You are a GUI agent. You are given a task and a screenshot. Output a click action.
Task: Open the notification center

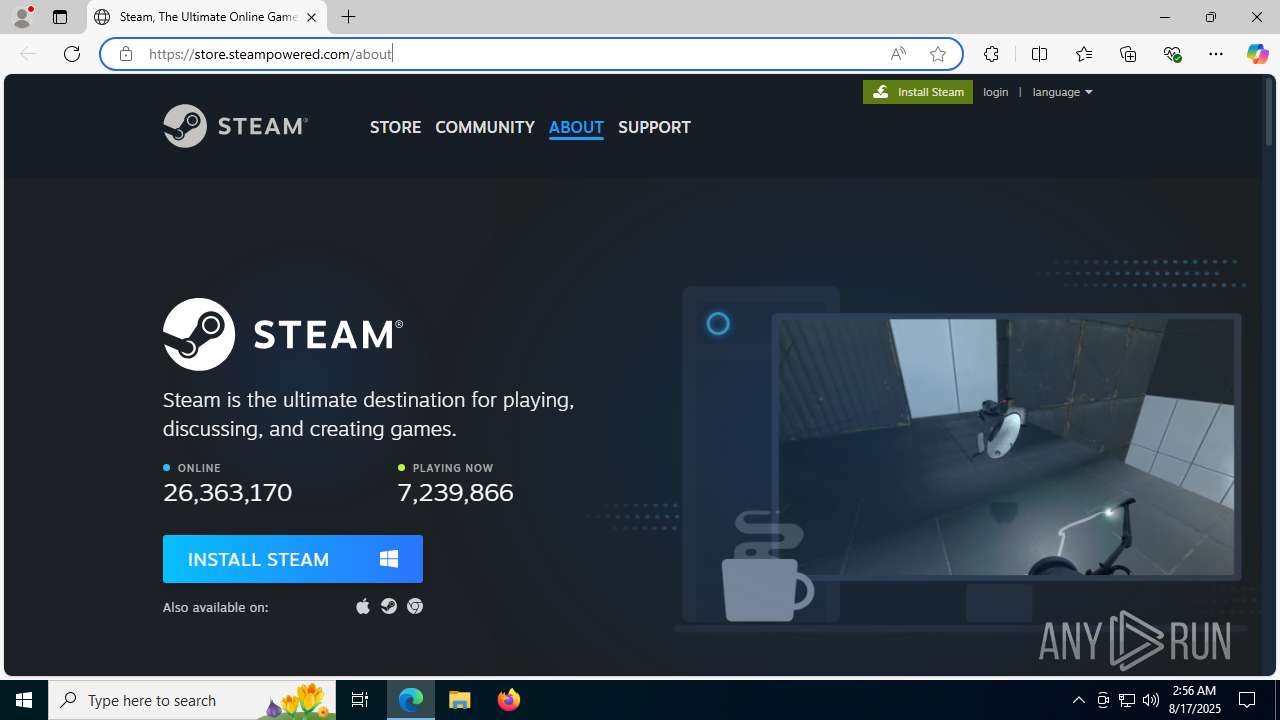click(1248, 700)
